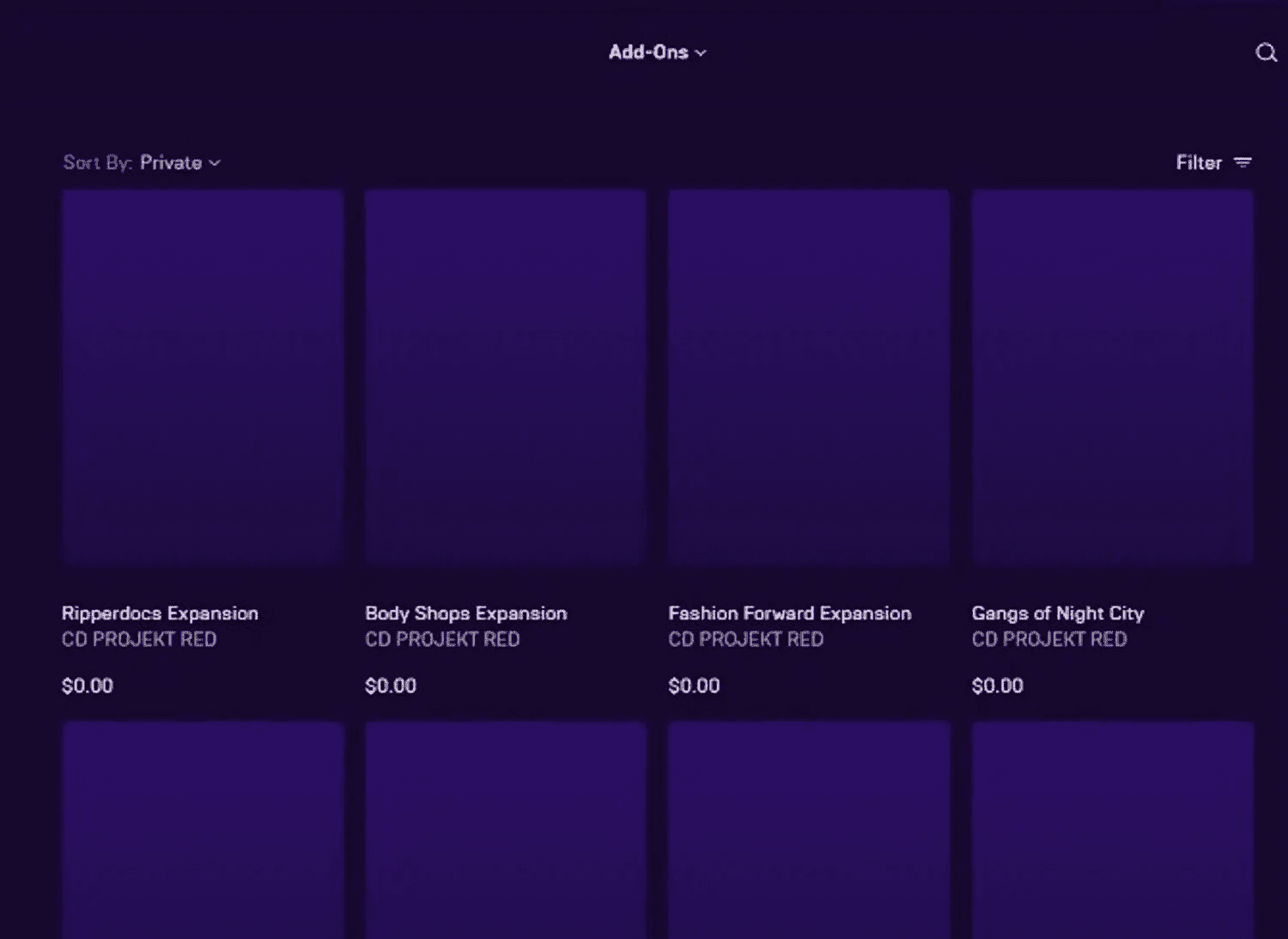Open Body Shops Expansion cover thumbnail
The width and height of the screenshot is (1288, 939).
(506, 377)
